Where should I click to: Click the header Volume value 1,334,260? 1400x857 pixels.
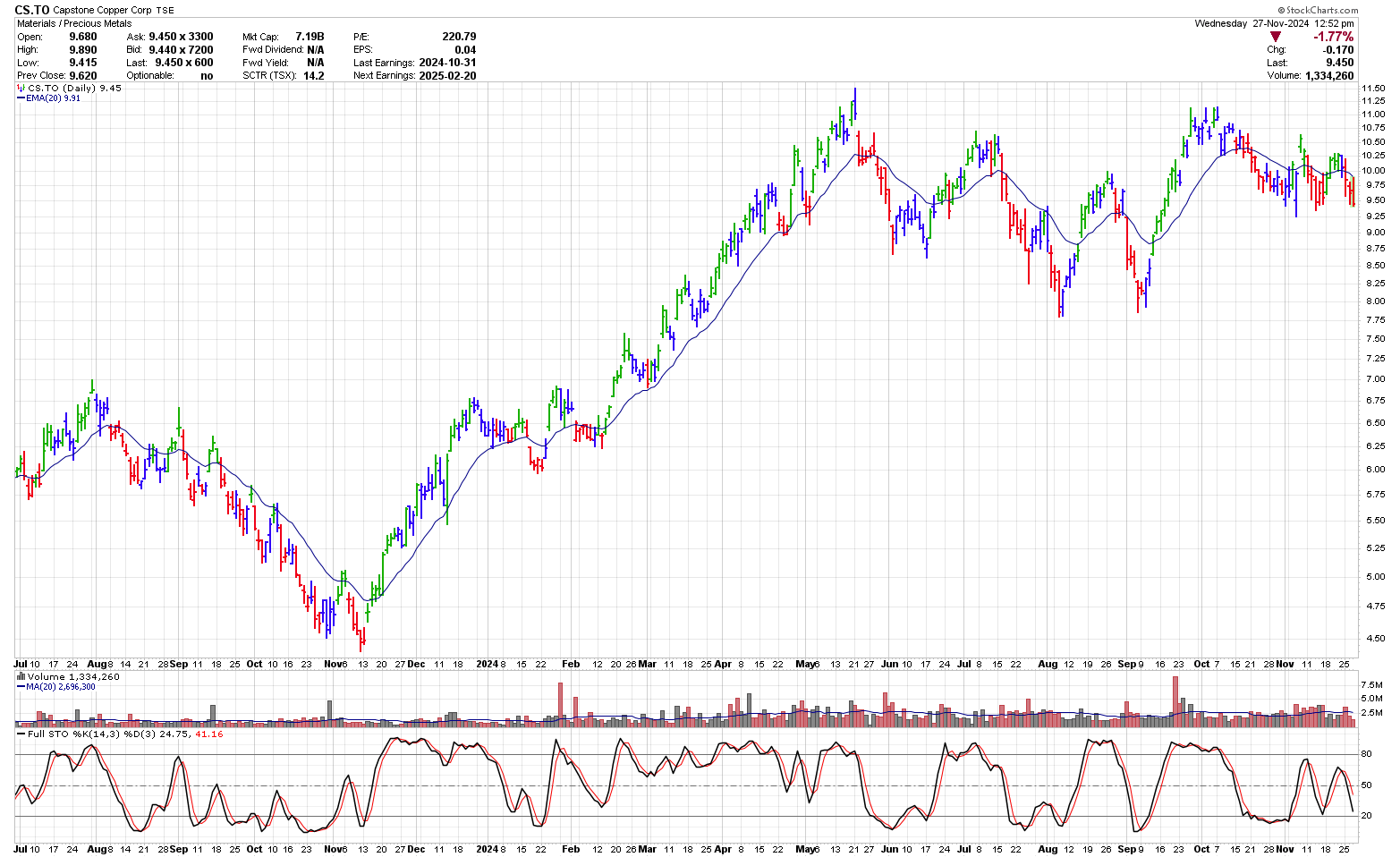point(1328,76)
